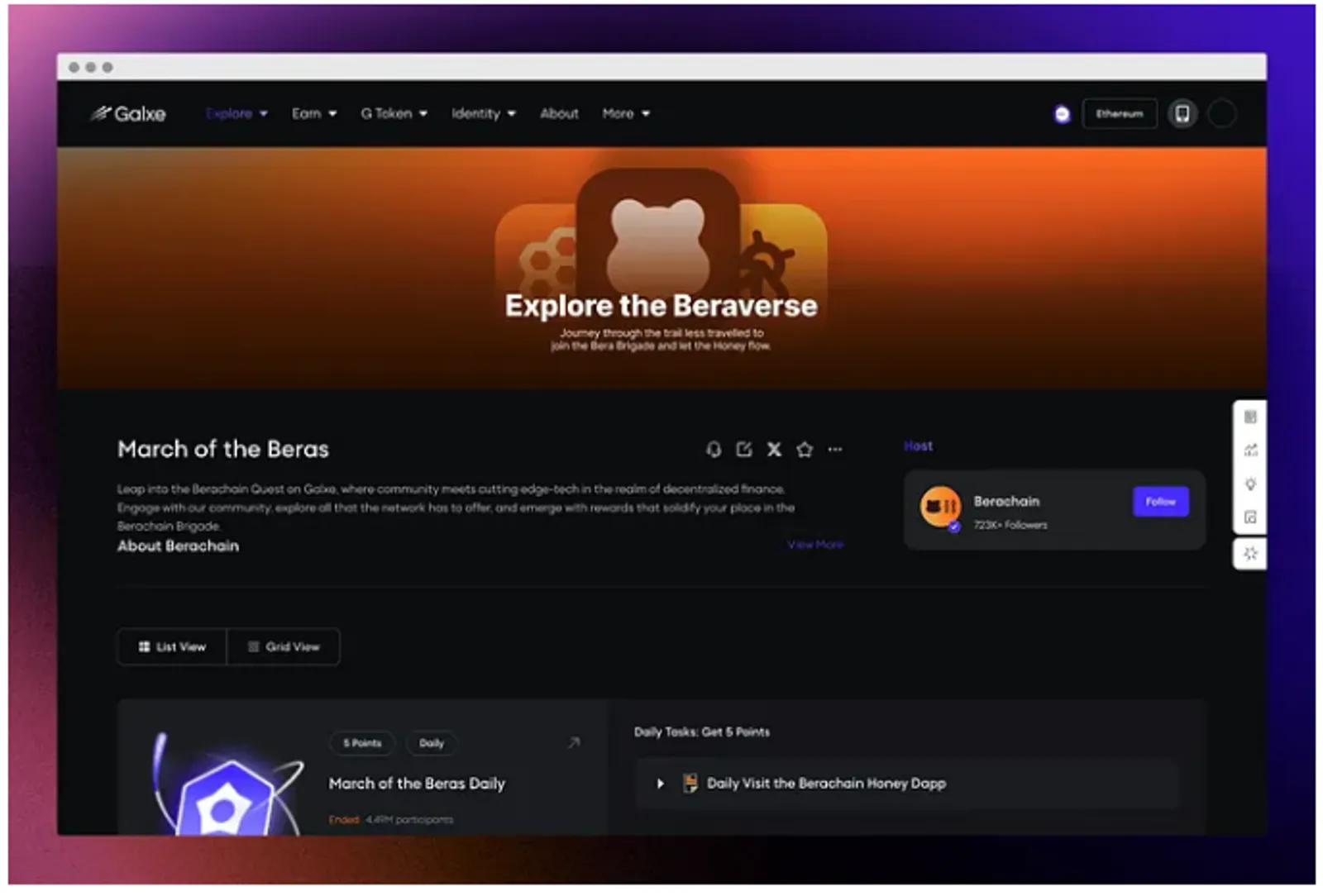Open the Berachain host name link

click(x=1006, y=501)
